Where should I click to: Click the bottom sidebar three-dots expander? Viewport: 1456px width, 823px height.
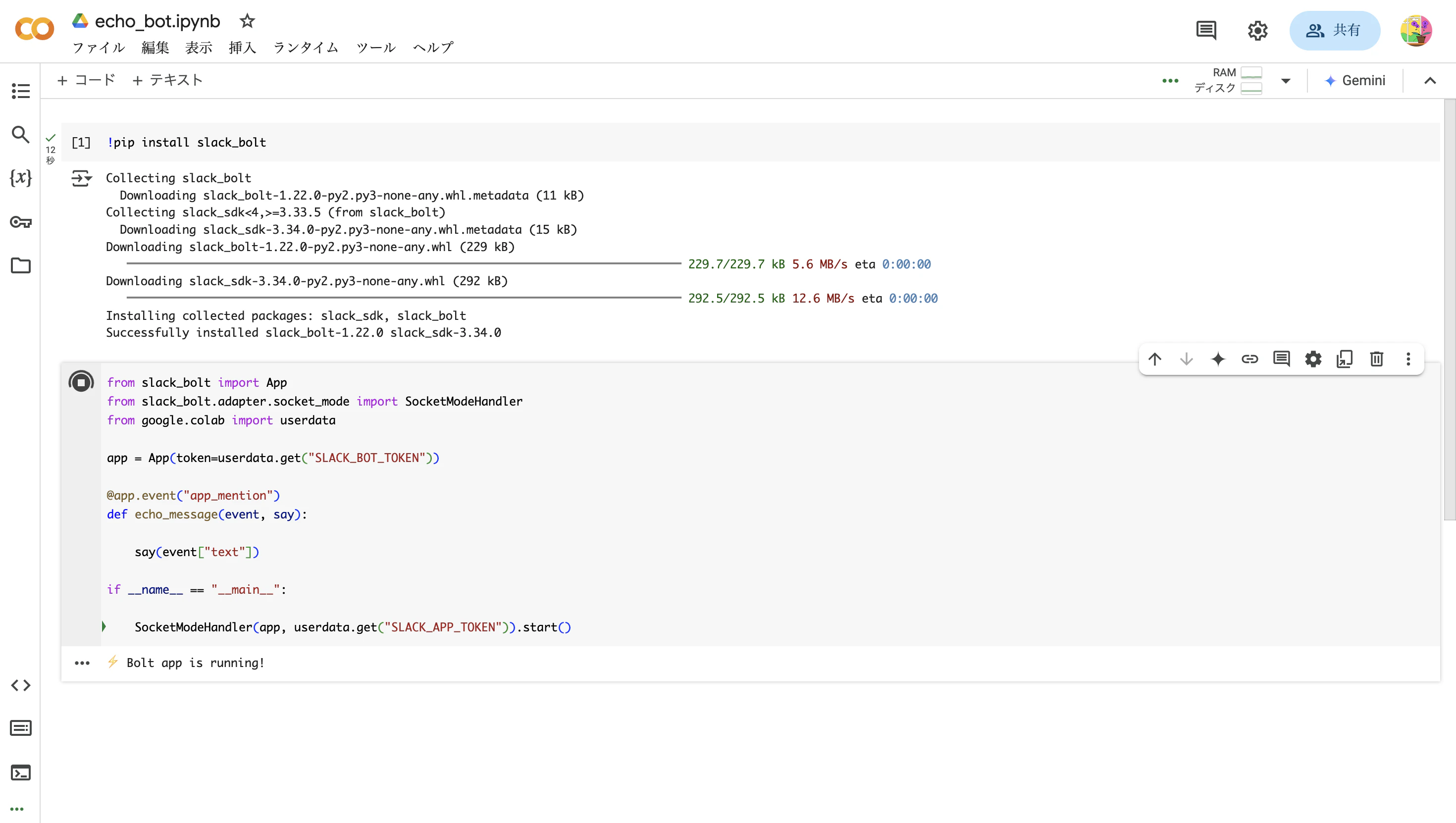(x=17, y=809)
